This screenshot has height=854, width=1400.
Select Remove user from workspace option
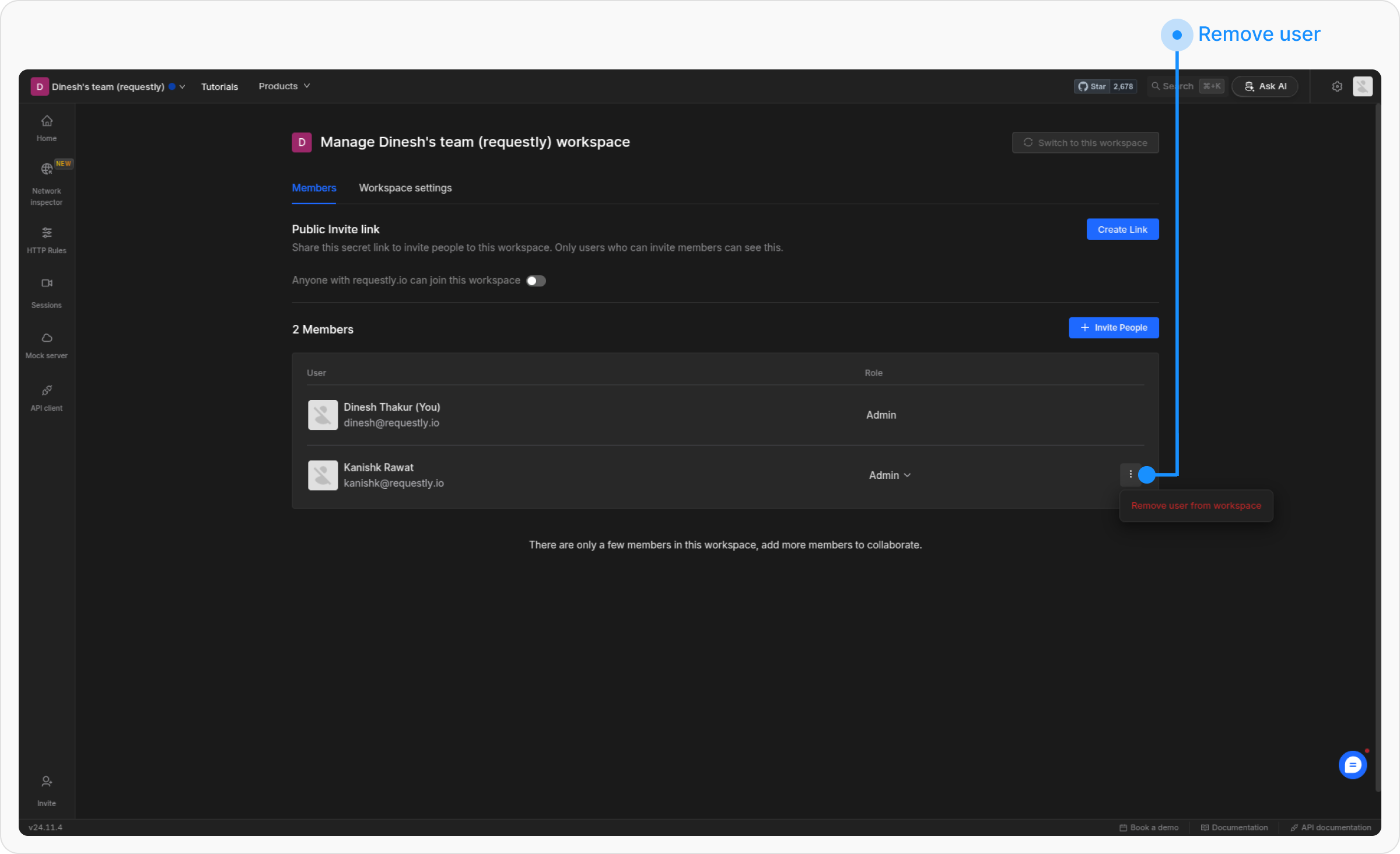pos(1196,506)
